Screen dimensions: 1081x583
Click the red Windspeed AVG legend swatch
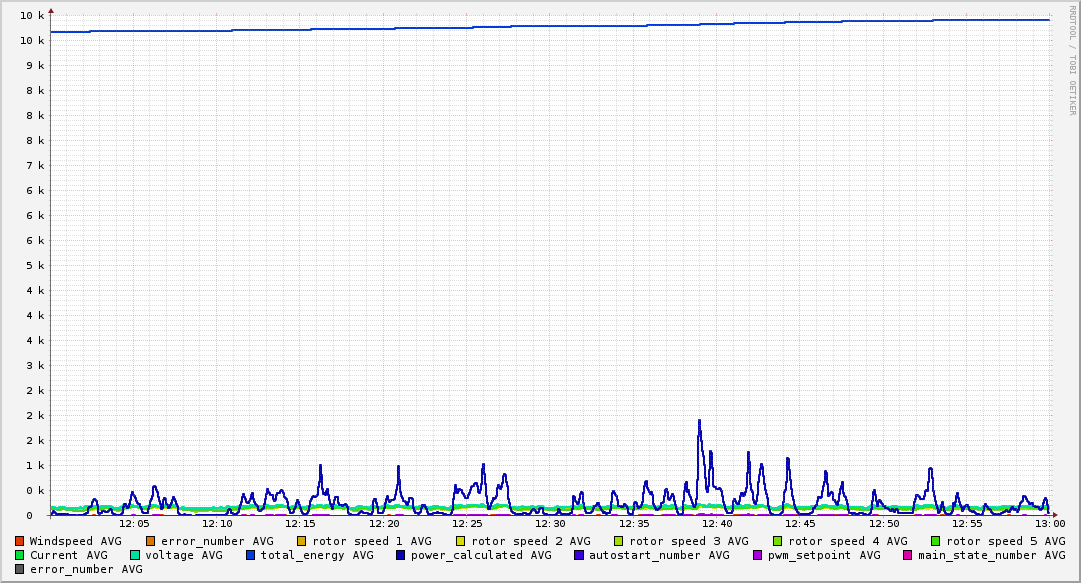coord(20,541)
